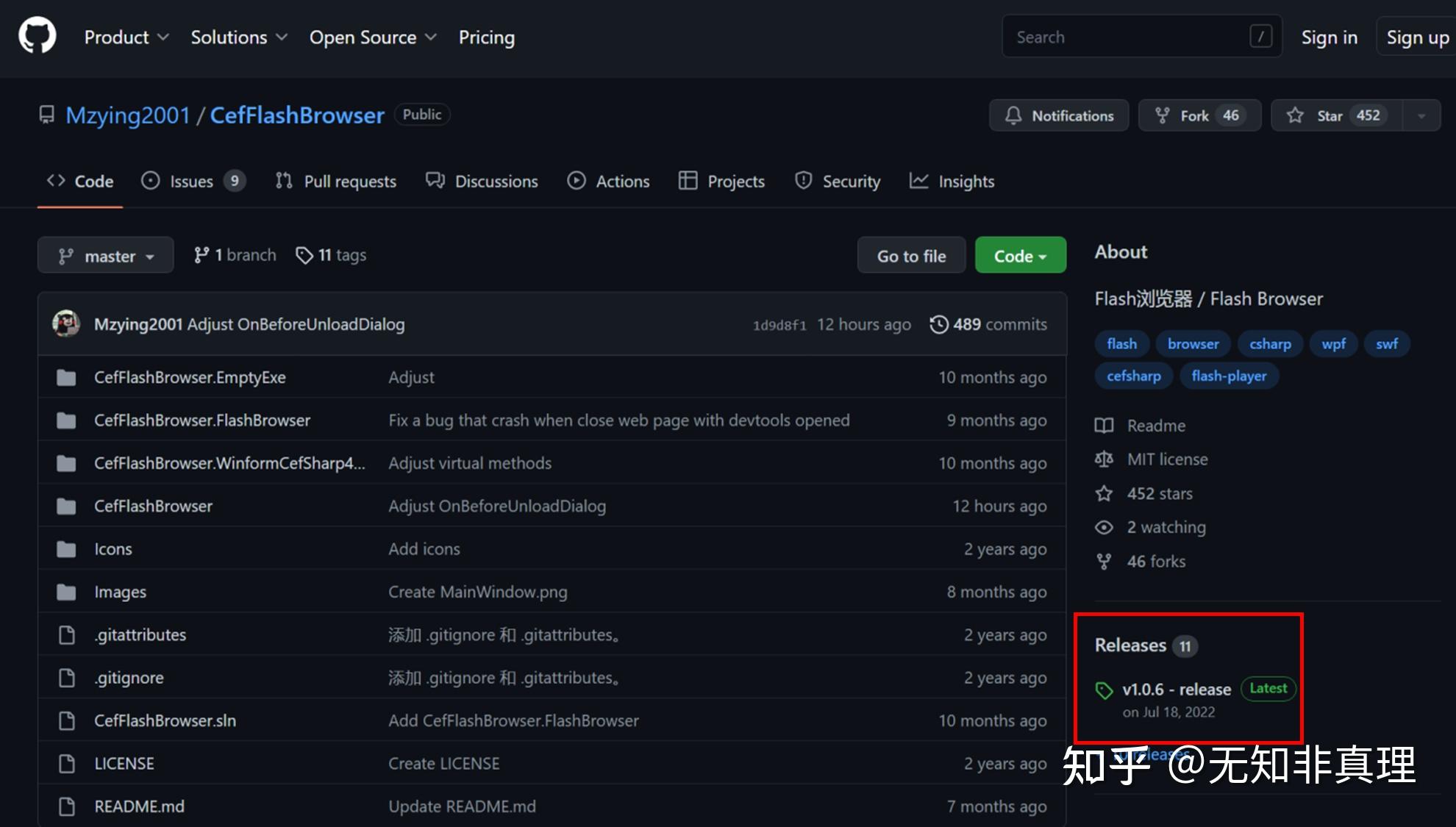Expand the master branch dropdown
The image size is (1456, 827).
coord(105,255)
